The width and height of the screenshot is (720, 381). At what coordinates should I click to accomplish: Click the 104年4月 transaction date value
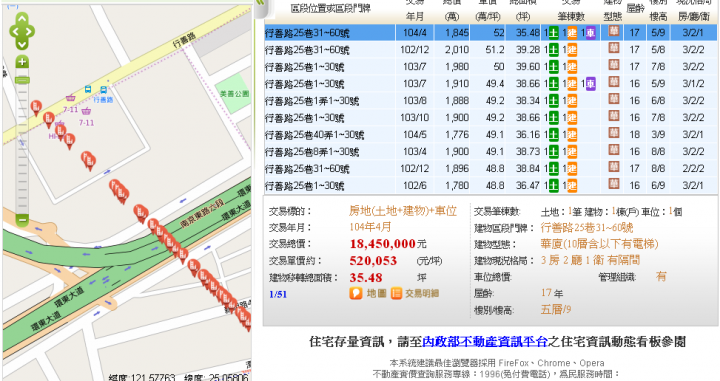pyautogui.click(x=370, y=227)
